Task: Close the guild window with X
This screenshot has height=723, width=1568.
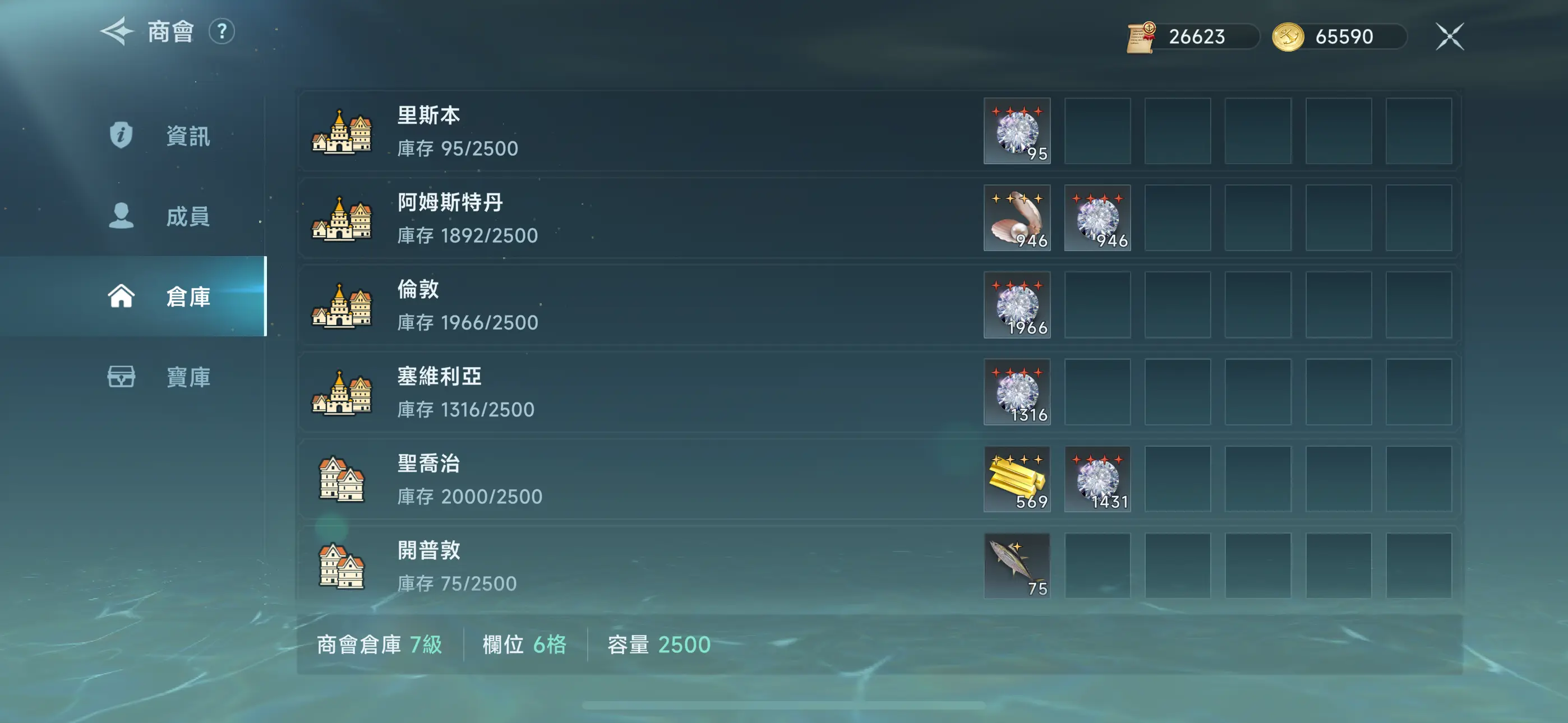Action: point(1449,36)
